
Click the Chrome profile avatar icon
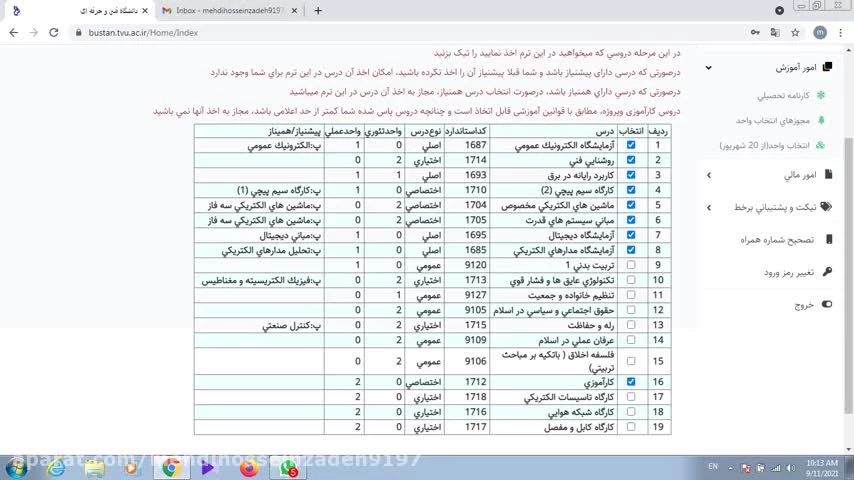[819, 32]
